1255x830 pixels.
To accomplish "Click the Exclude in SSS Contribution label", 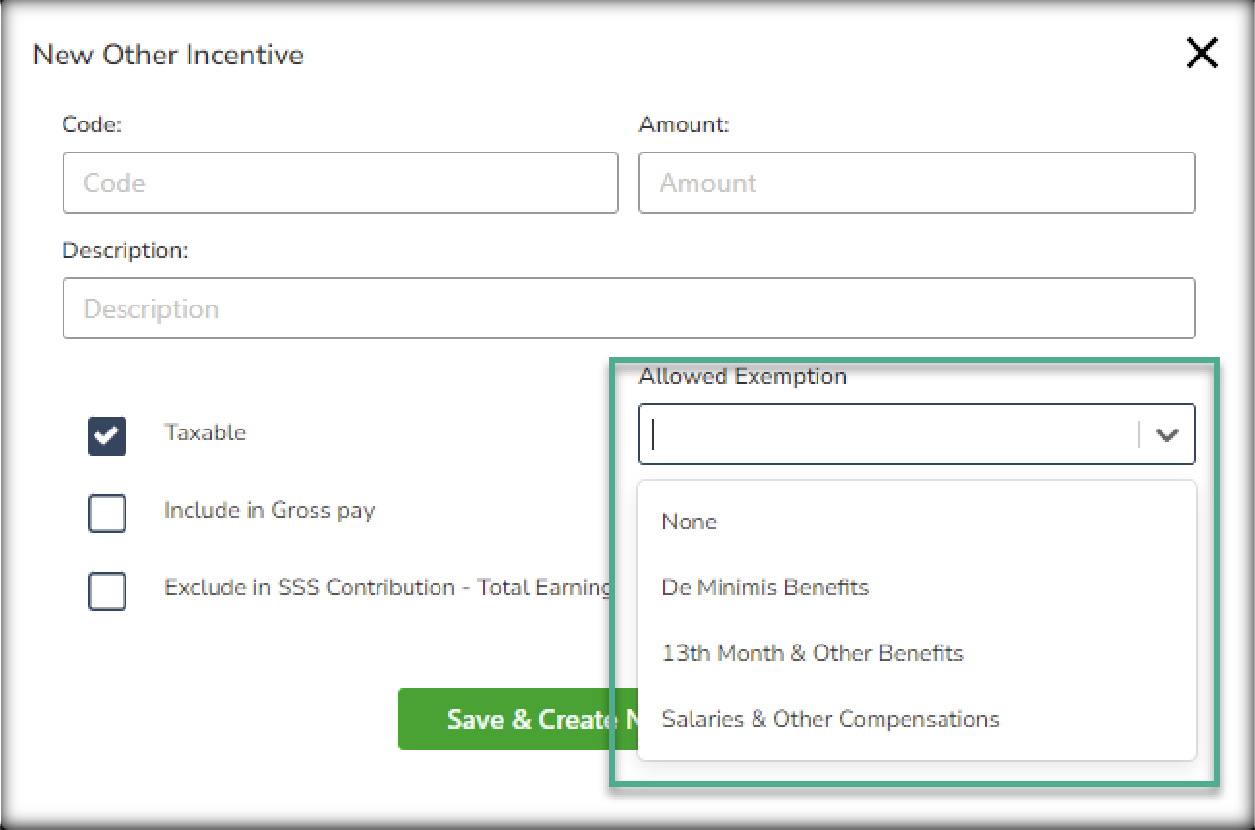I will (387, 588).
